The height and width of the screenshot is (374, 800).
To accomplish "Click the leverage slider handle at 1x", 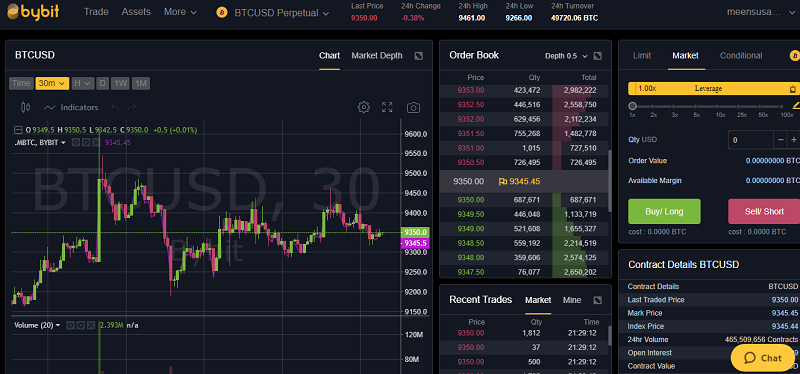I will [x=633, y=106].
